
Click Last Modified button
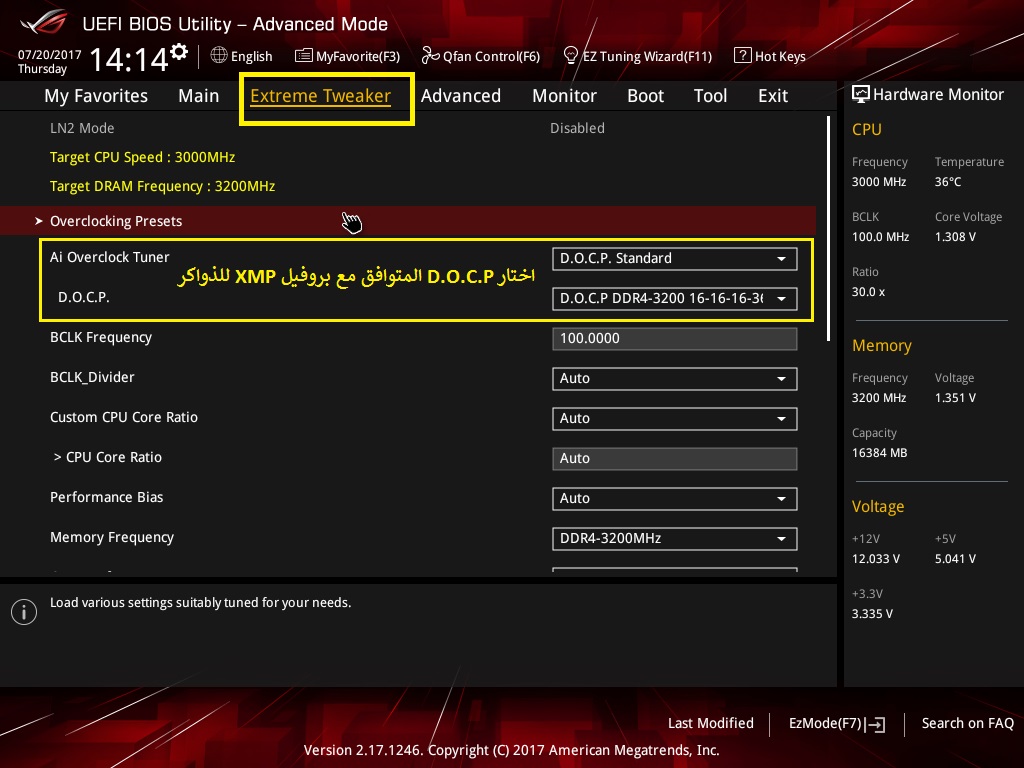[x=711, y=723]
